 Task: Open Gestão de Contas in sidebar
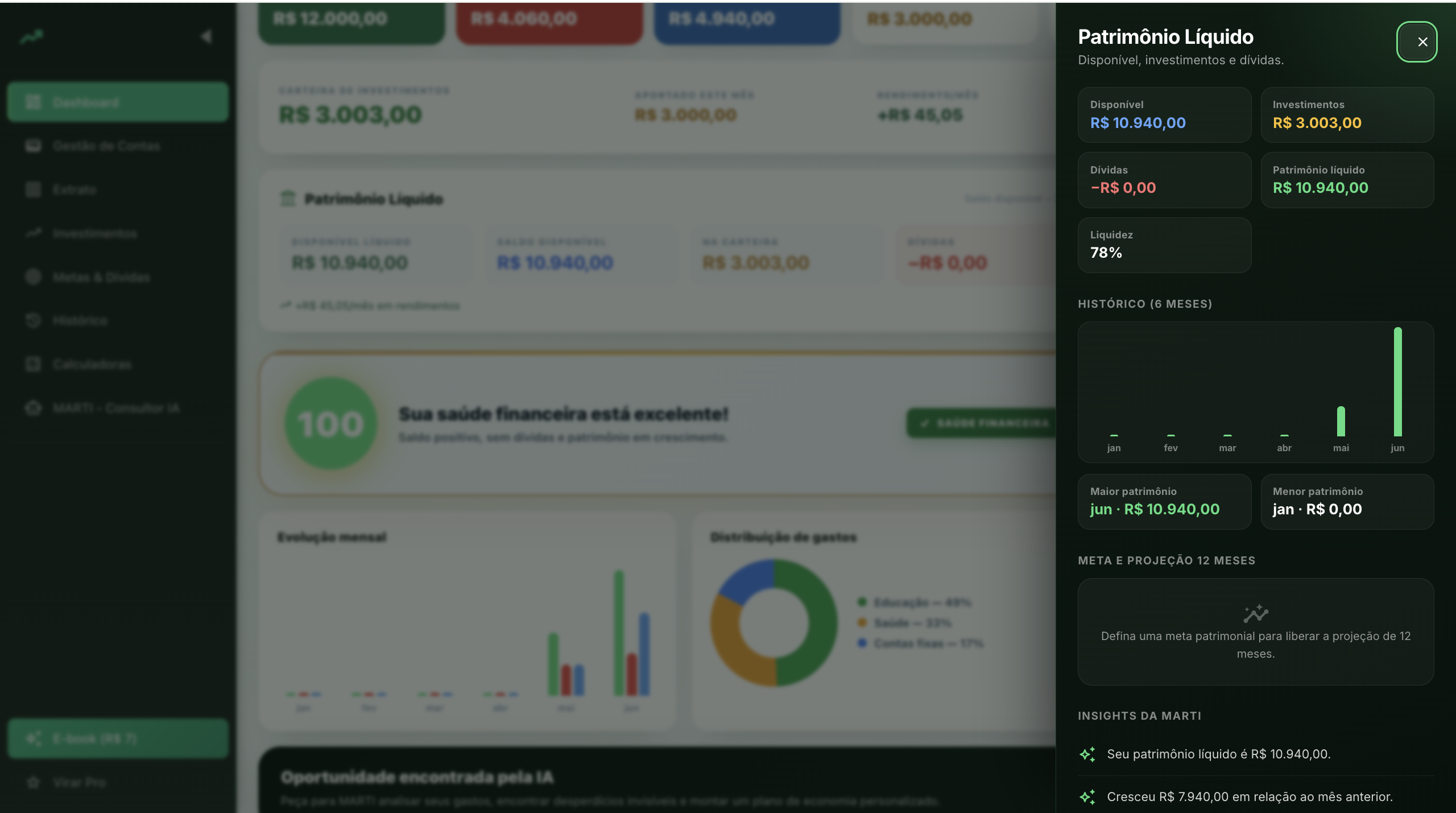[x=118, y=146]
